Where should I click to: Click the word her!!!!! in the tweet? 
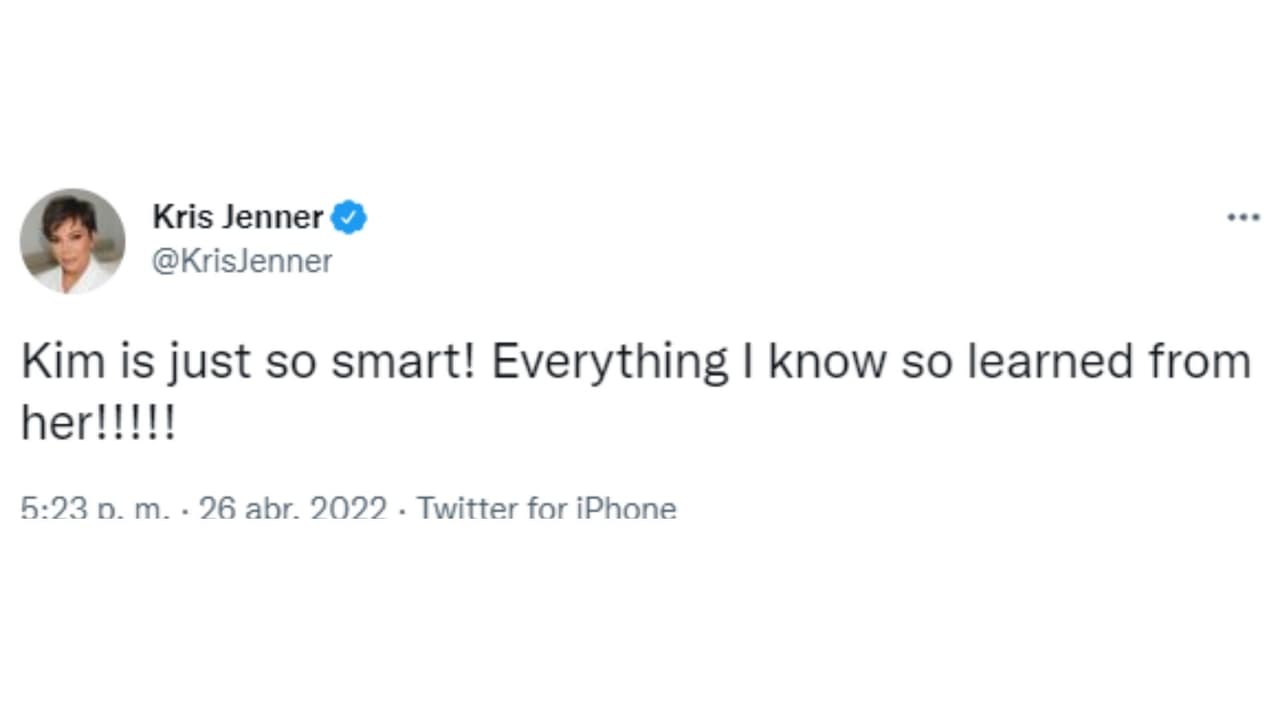[x=98, y=422]
